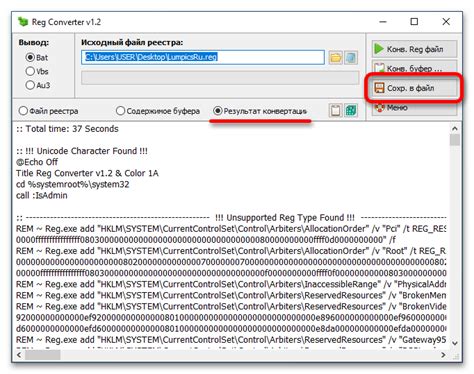Choose the Файл реестра view radio

point(23,111)
